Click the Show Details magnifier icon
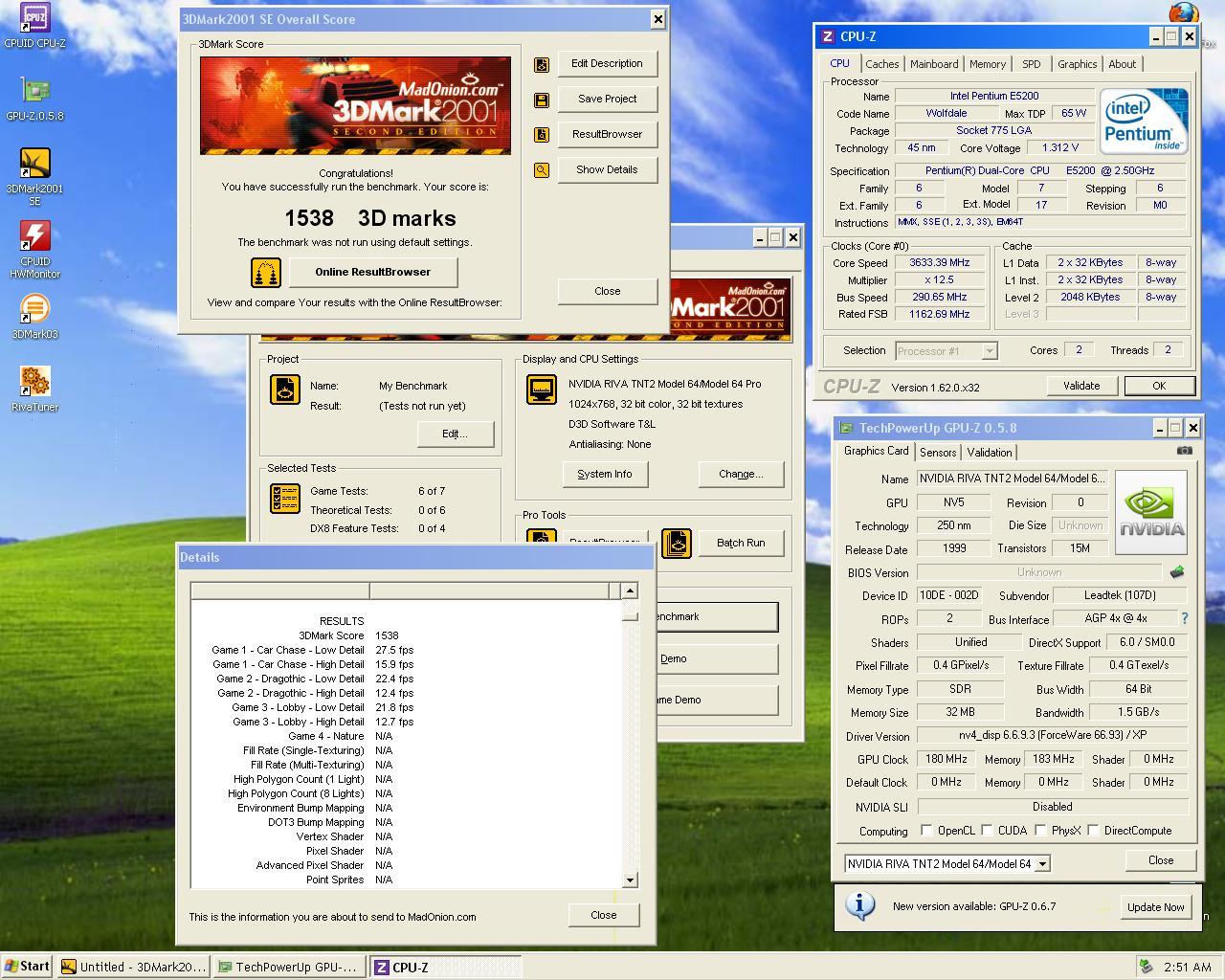The height and width of the screenshot is (980, 1225). (542, 170)
